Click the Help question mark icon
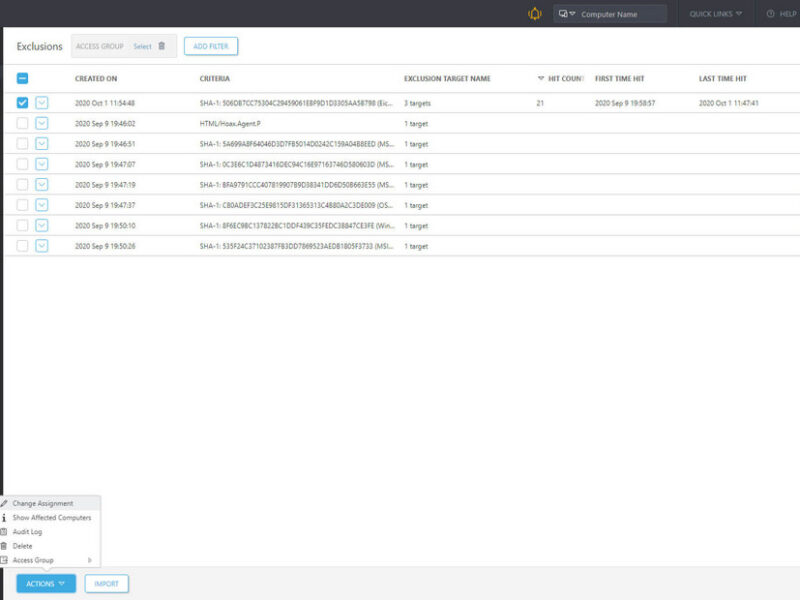 770,14
